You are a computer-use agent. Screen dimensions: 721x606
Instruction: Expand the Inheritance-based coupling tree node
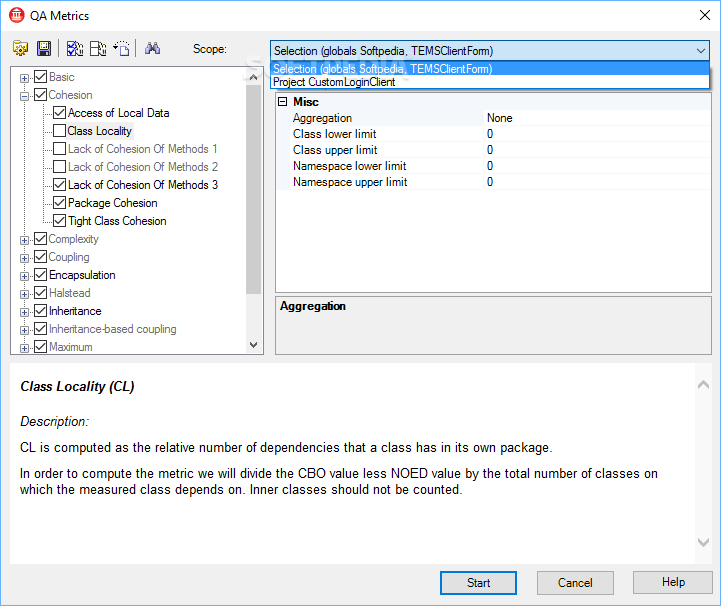click(24, 330)
